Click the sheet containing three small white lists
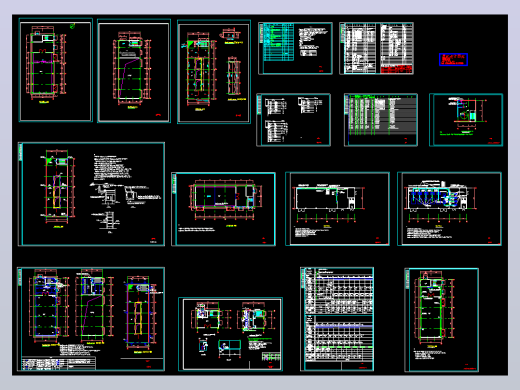Screen dimensions: 520x390 (x=293, y=120)
